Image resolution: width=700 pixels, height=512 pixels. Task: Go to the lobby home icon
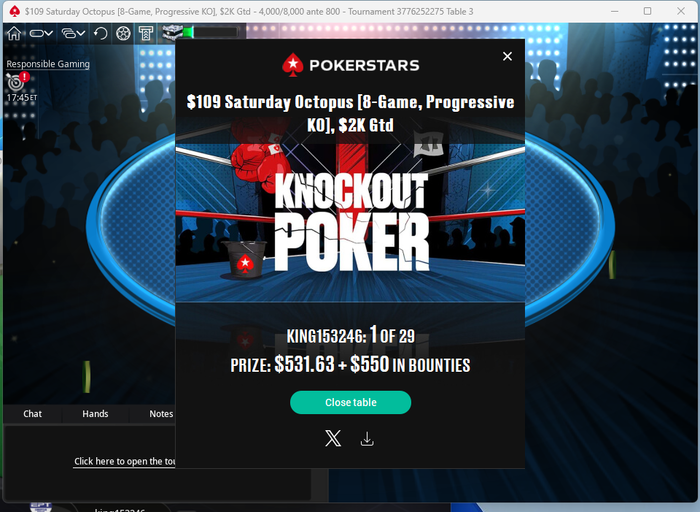(x=14, y=33)
